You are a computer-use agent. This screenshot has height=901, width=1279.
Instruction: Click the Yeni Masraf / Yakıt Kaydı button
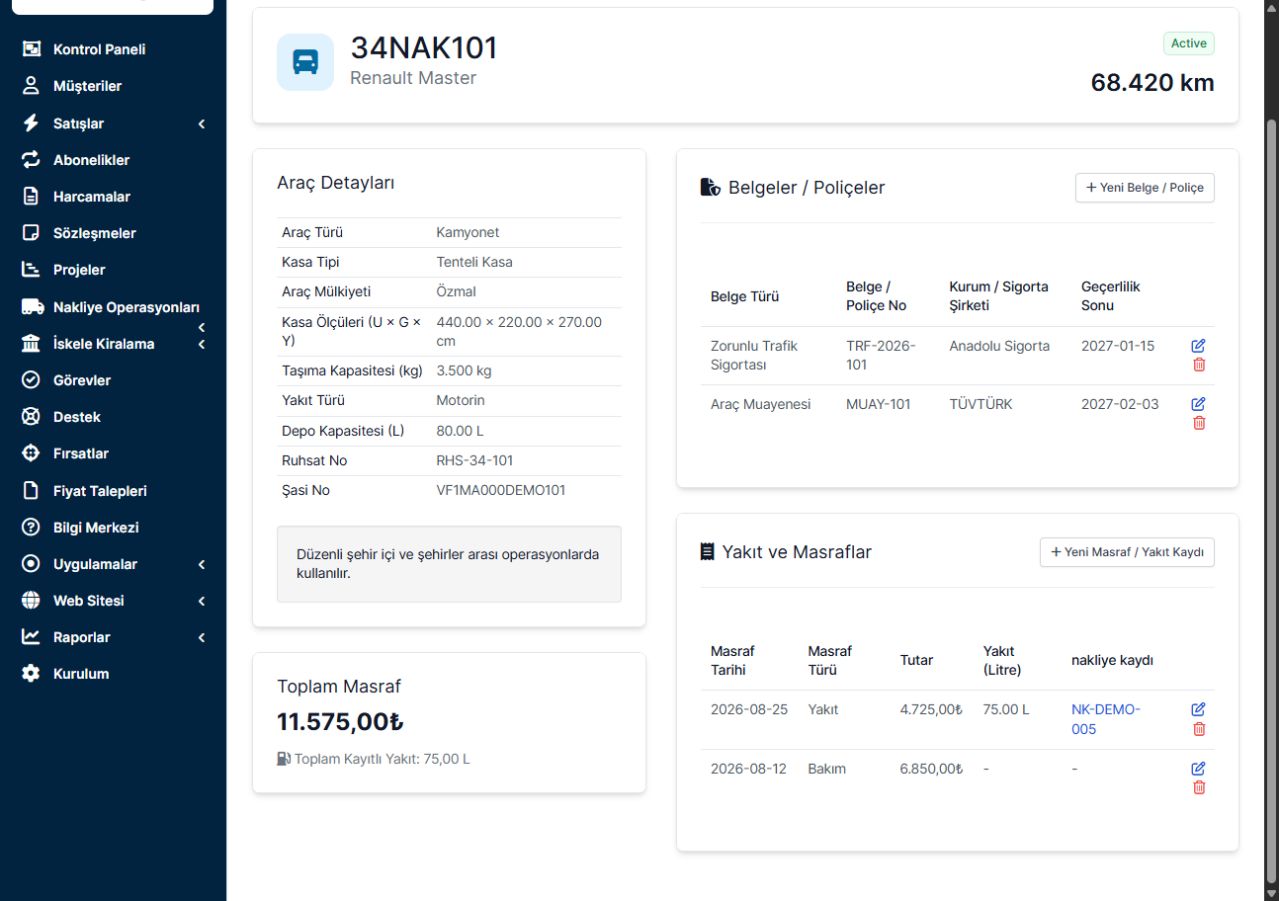(1127, 552)
